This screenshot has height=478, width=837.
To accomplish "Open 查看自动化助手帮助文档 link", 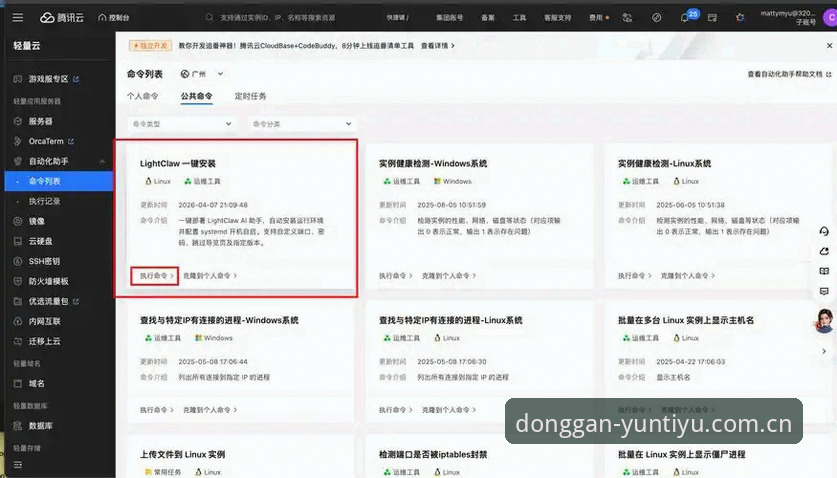I will pyautogui.click(x=789, y=74).
